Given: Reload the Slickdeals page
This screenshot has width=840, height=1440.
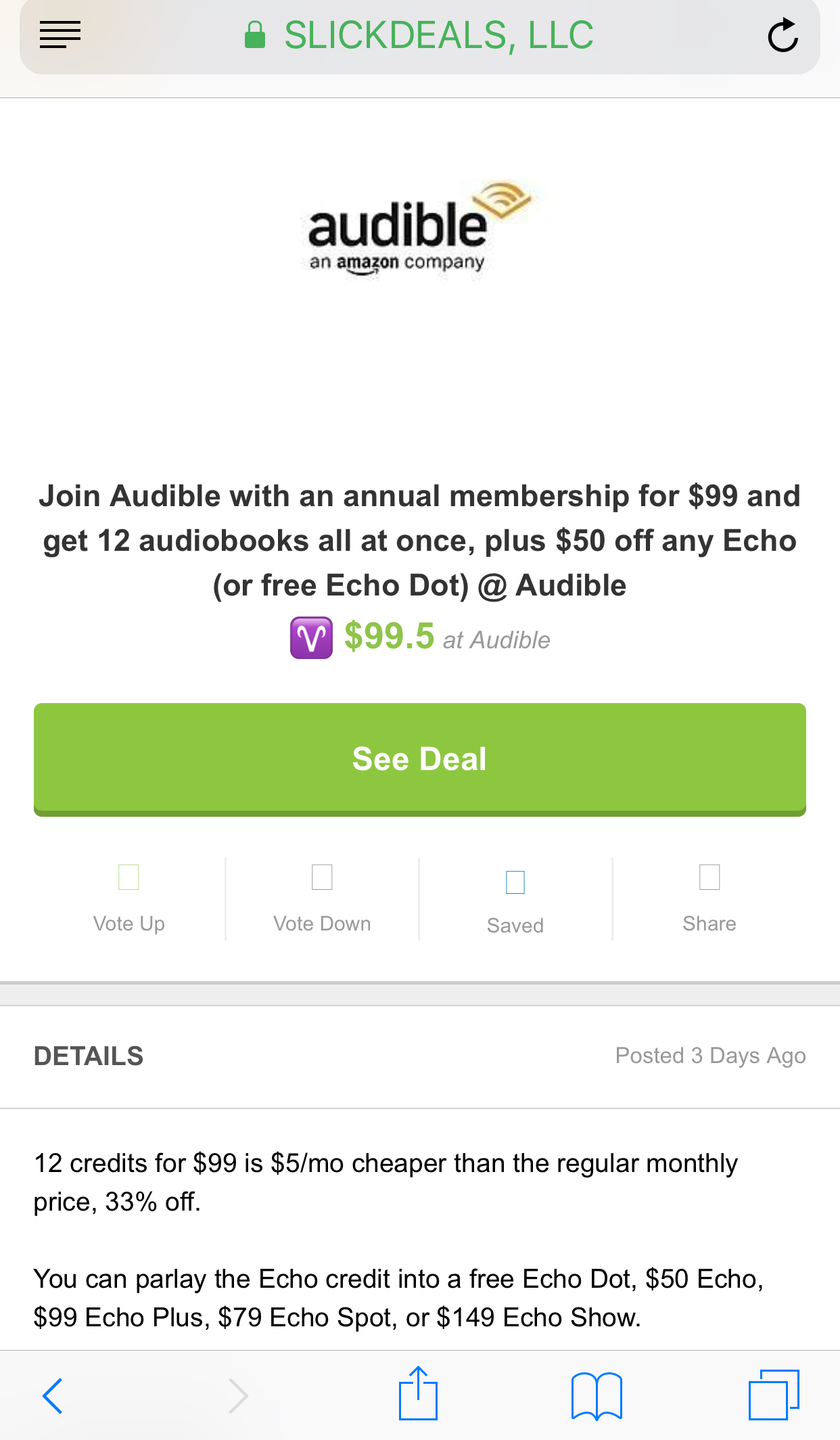Looking at the screenshot, I should (783, 36).
